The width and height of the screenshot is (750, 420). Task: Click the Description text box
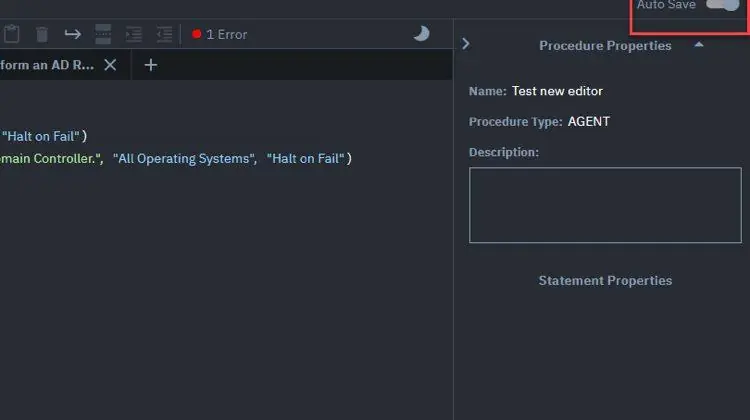pyautogui.click(x=605, y=205)
